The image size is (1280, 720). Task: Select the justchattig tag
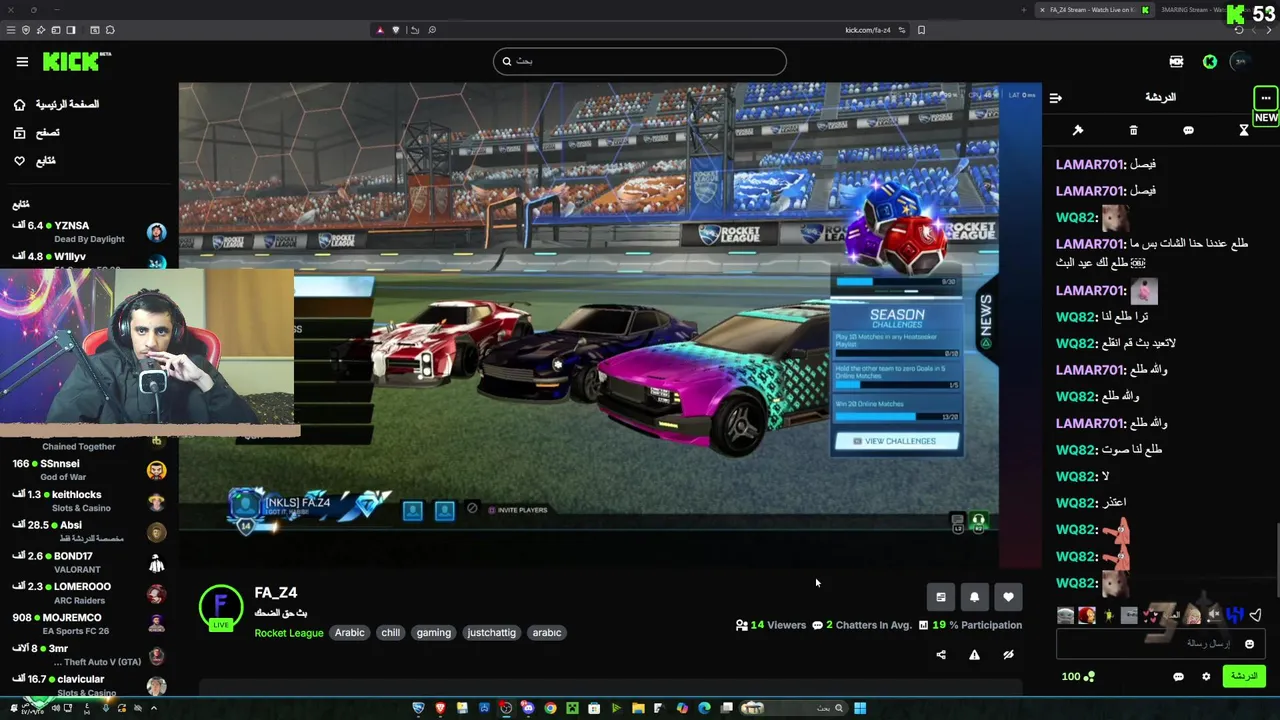click(491, 633)
